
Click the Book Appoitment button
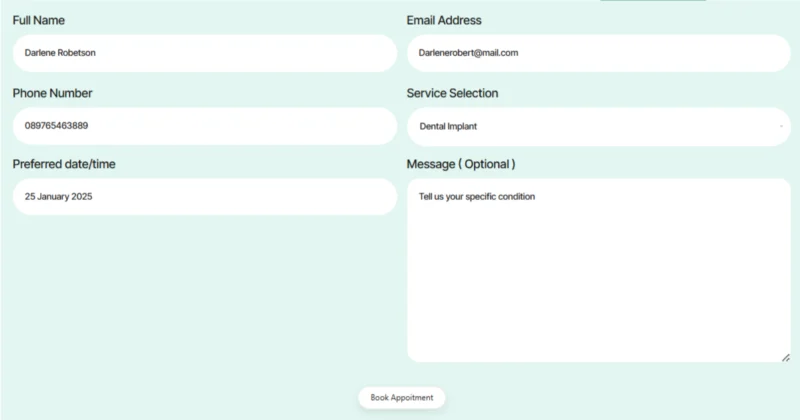402,398
